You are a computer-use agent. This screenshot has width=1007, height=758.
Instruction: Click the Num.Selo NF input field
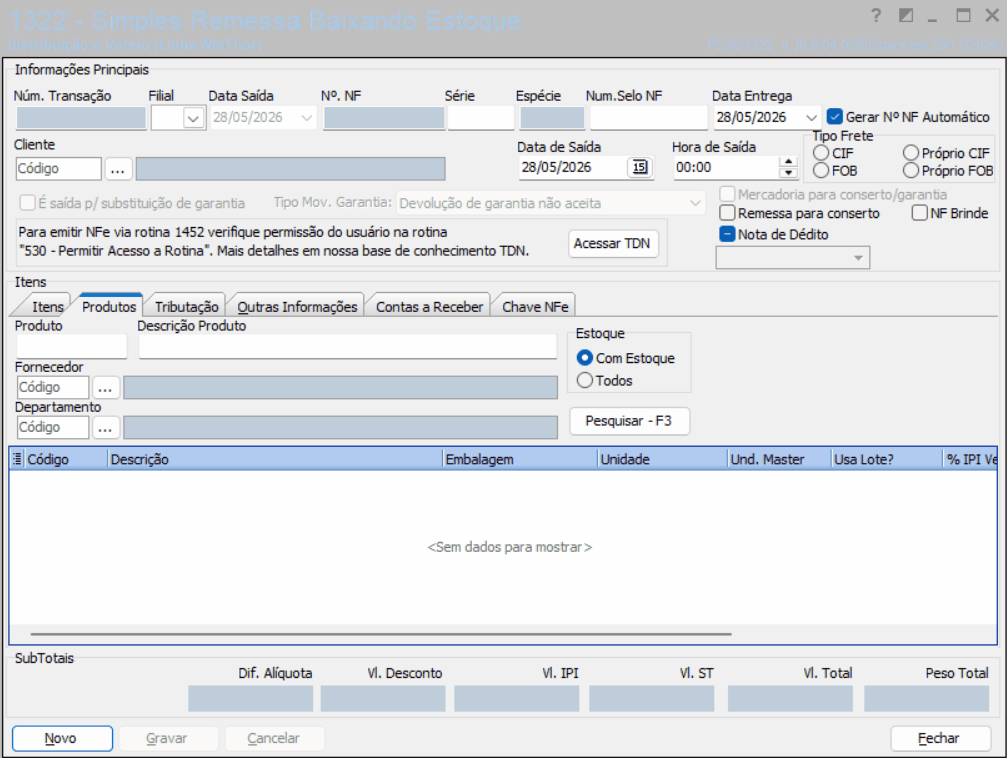click(x=649, y=118)
